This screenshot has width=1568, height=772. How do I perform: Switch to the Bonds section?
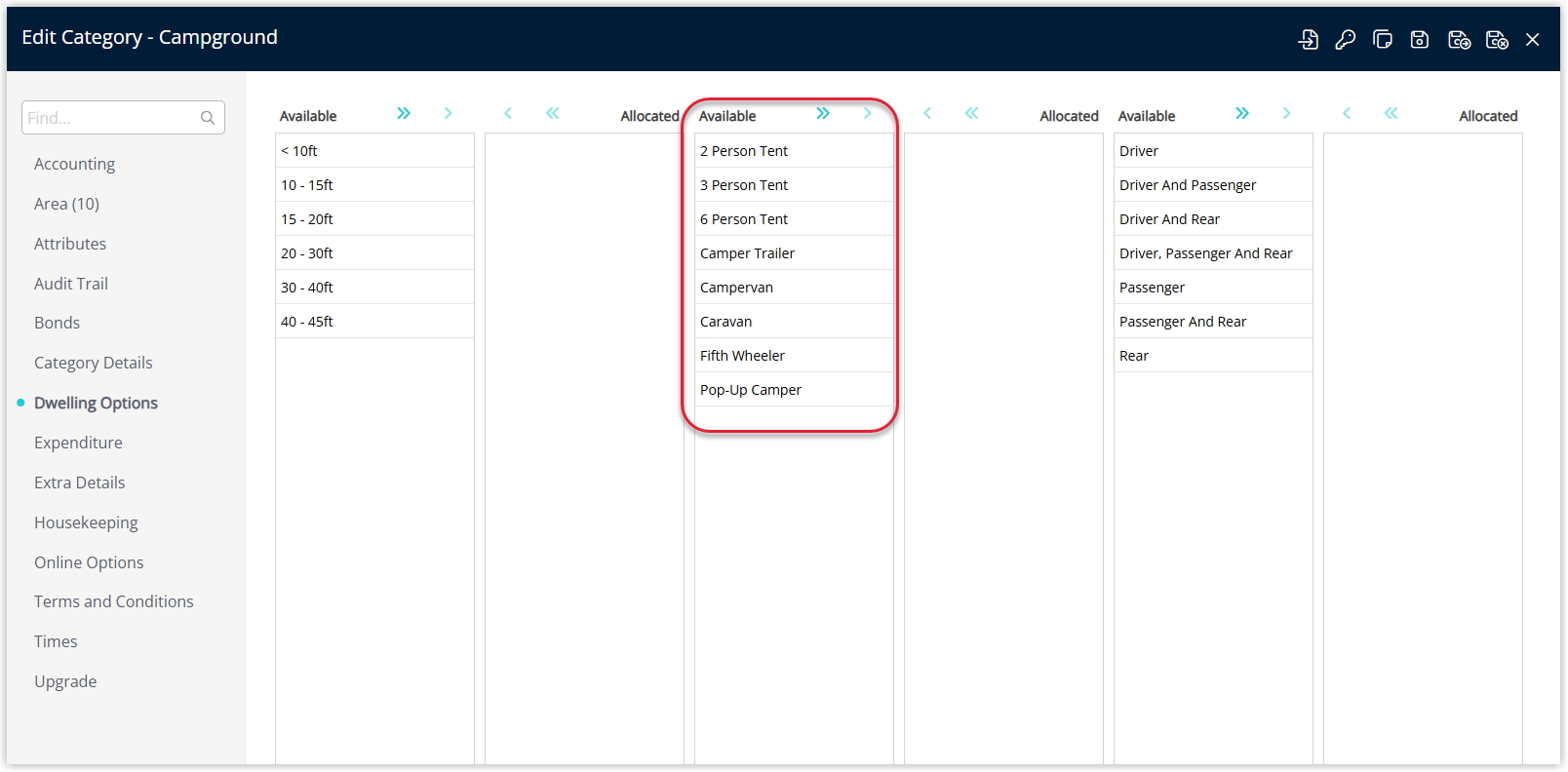click(57, 323)
